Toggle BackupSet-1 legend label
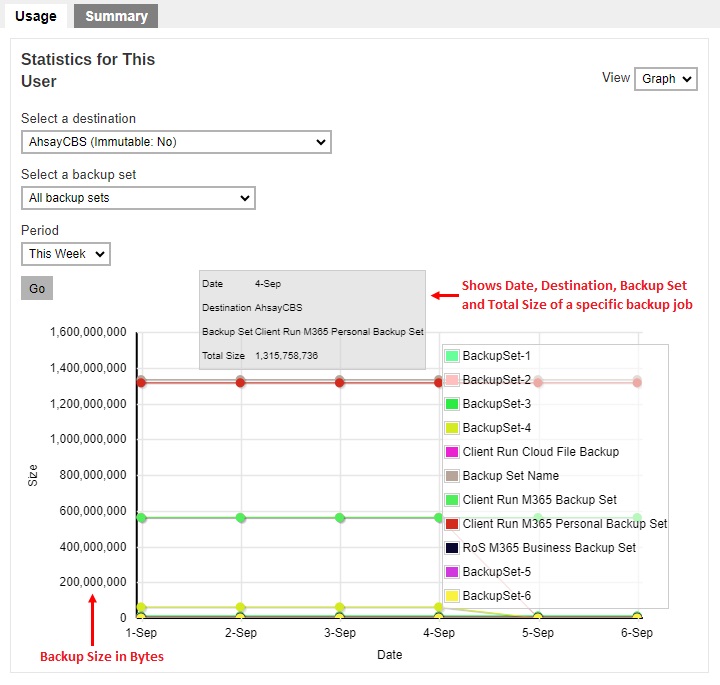720x685 pixels. point(496,356)
